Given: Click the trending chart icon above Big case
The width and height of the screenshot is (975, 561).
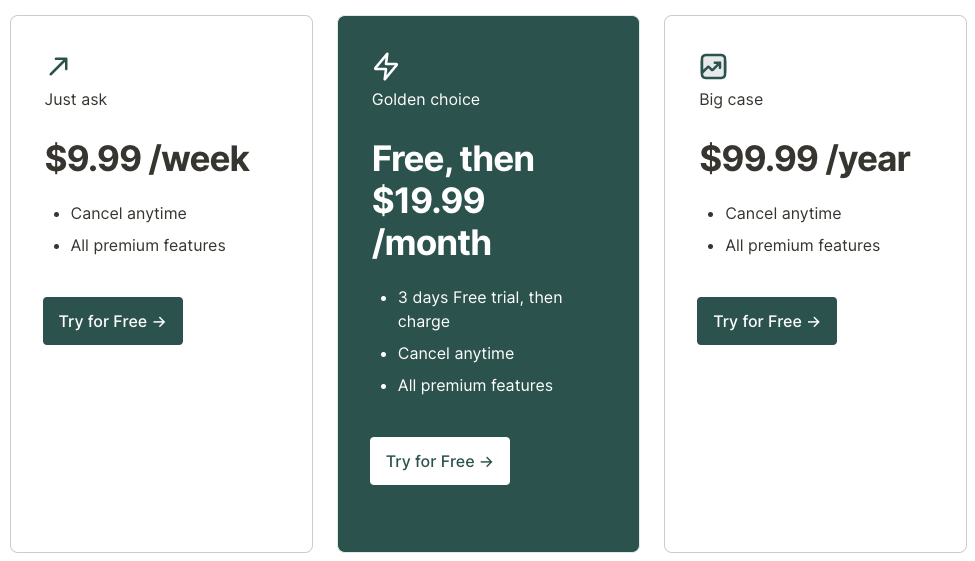Looking at the screenshot, I should (x=713, y=66).
